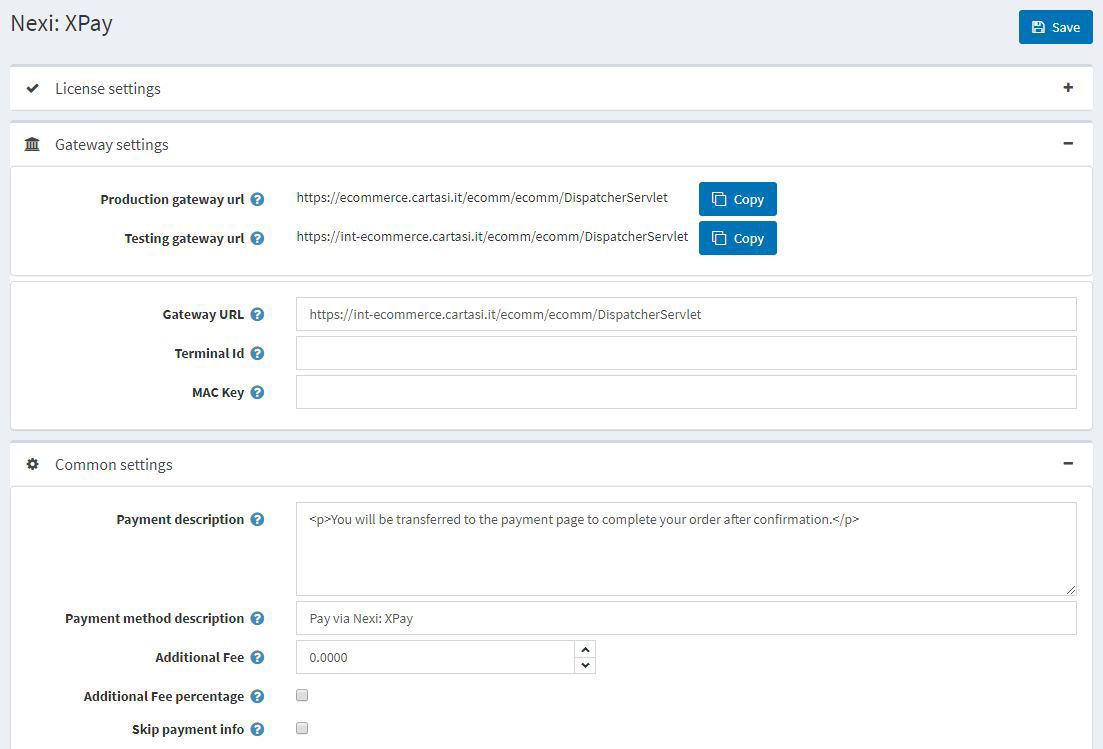Click the Skip payment info label
This screenshot has width=1103, height=749.
point(188,729)
